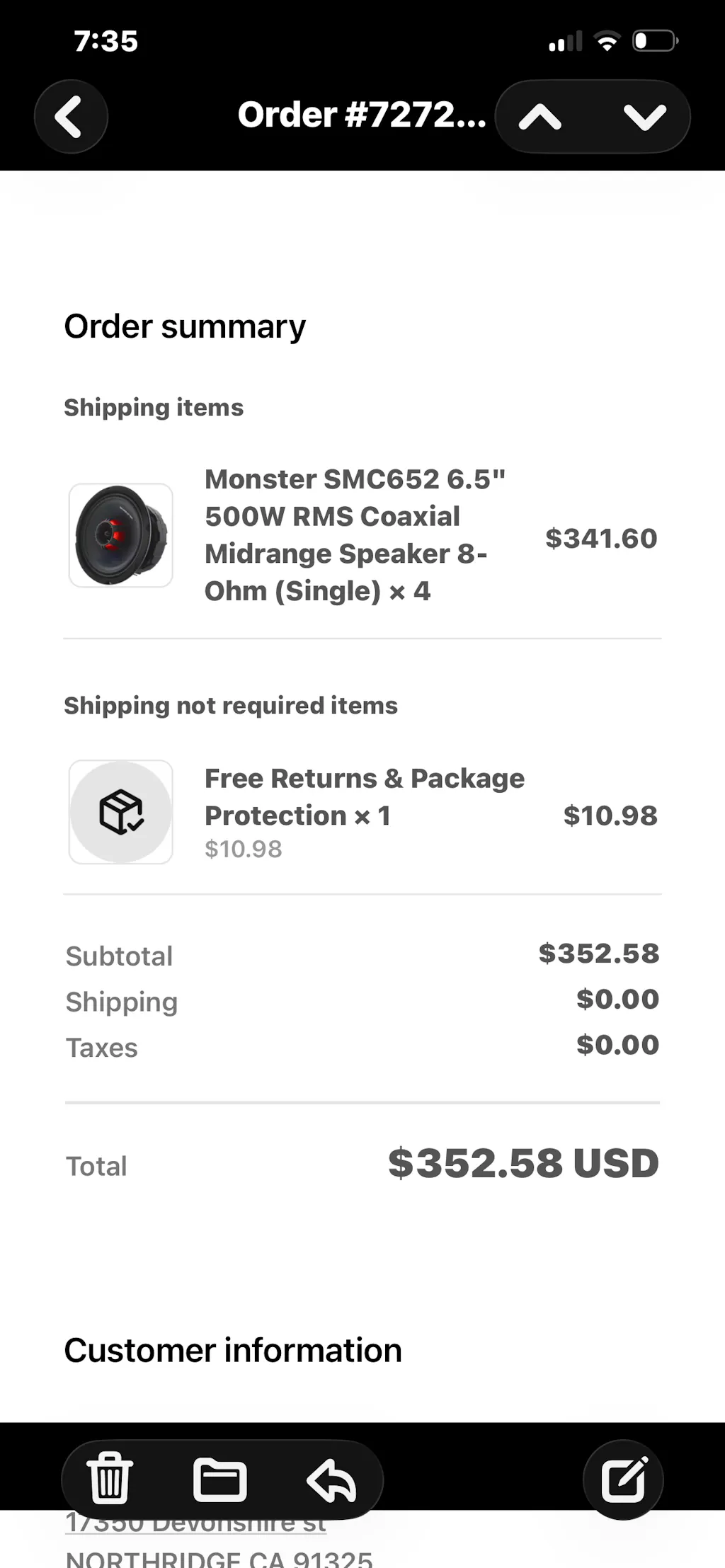Delete this email using trash icon
Image resolution: width=725 pixels, height=1568 pixels.
[x=110, y=1479]
